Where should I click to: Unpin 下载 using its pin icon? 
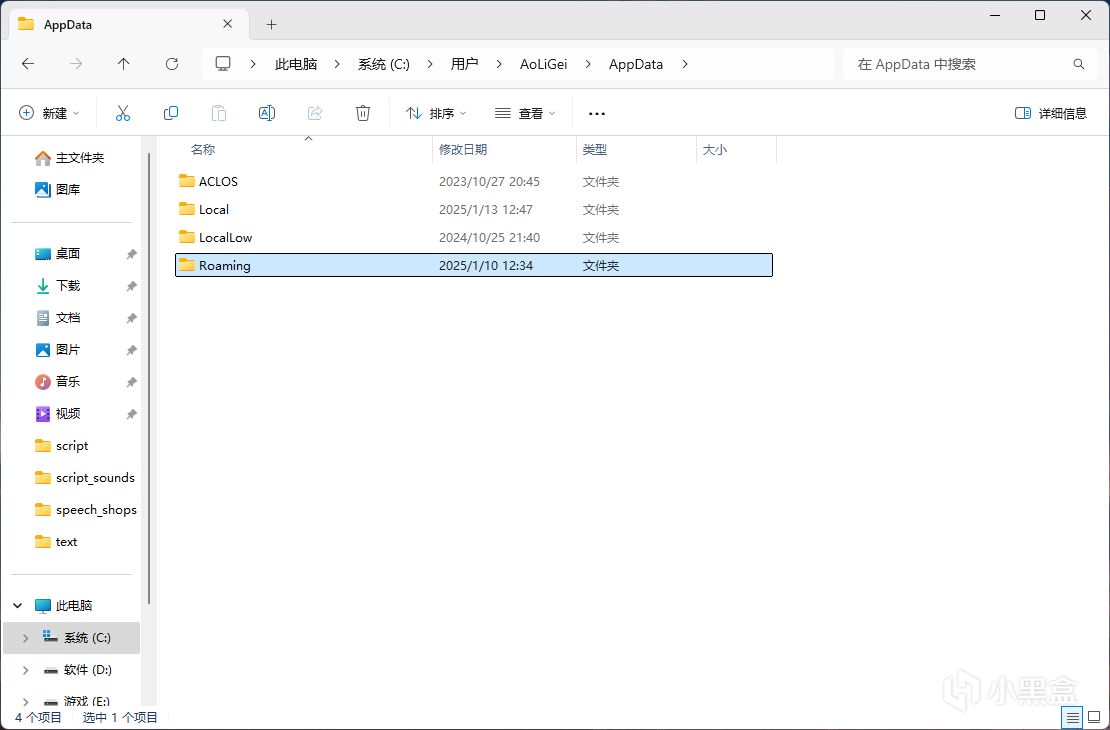point(131,286)
